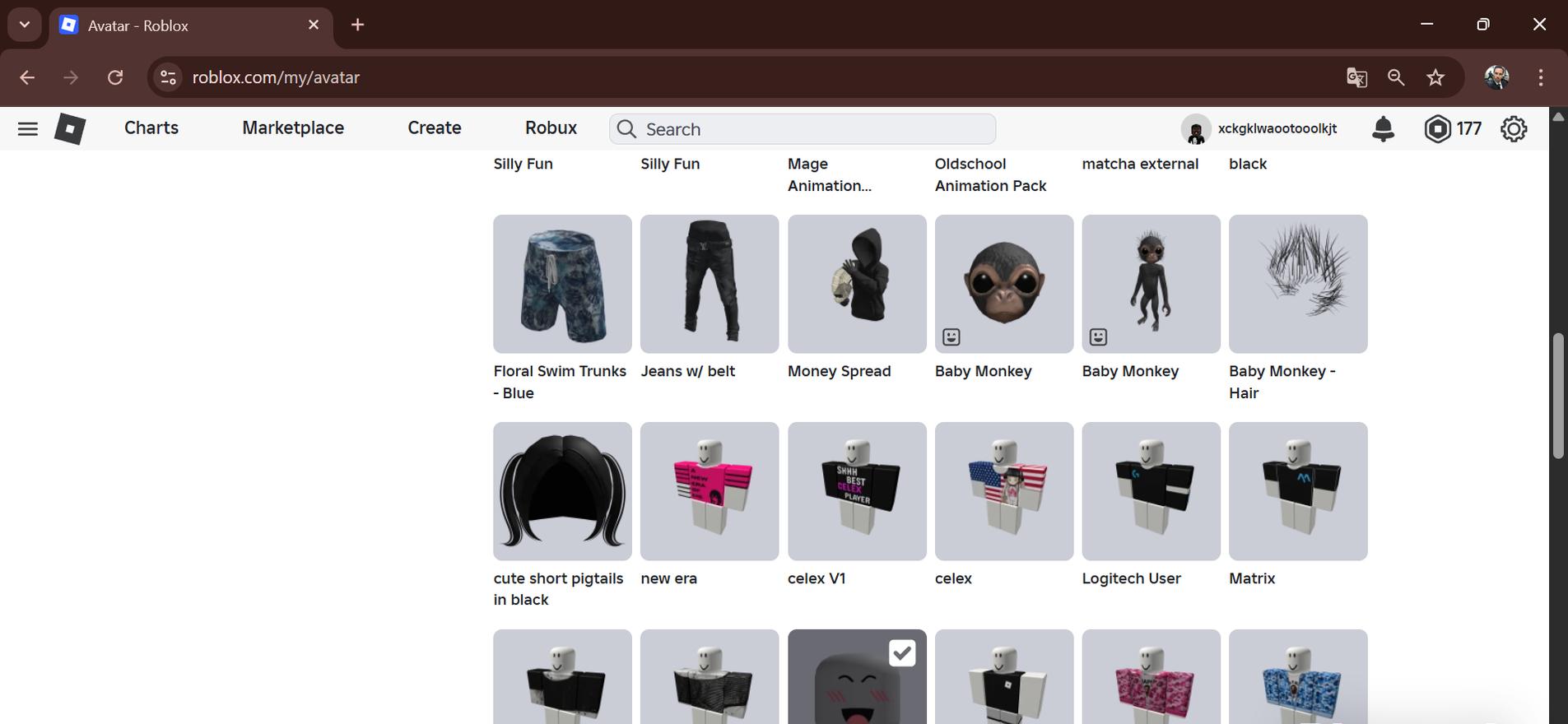
Task: Open the settings gear in Roblox header
Action: point(1513,128)
